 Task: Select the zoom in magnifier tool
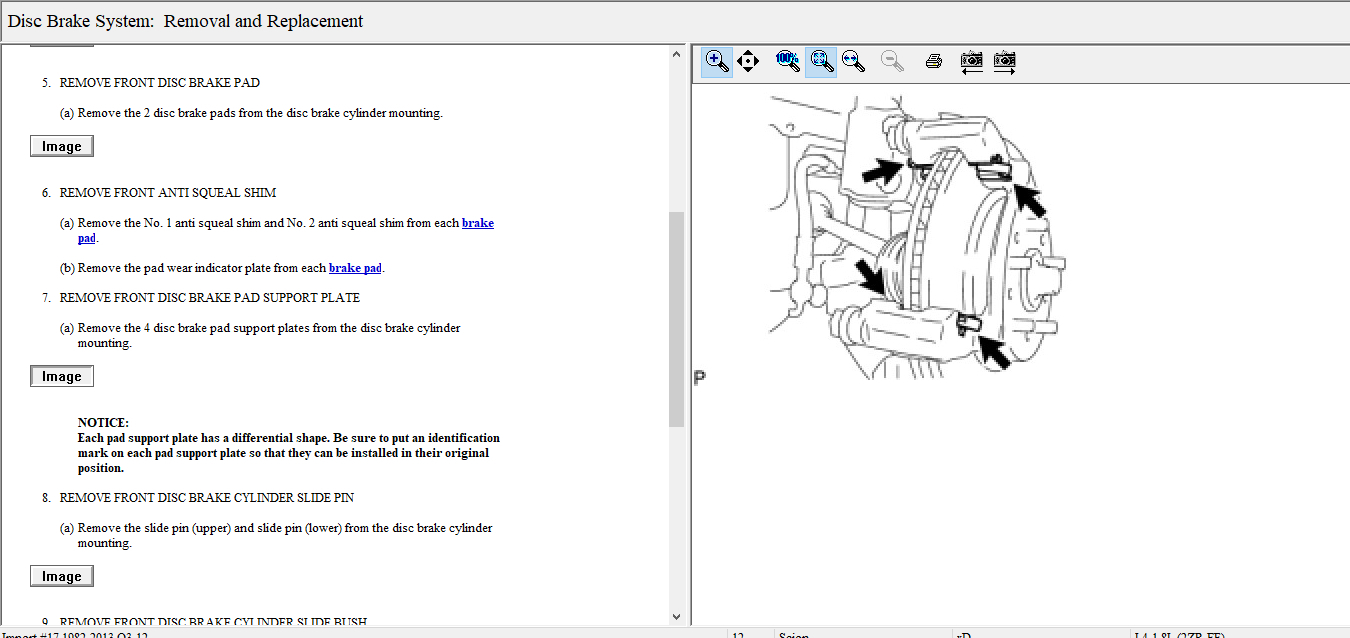click(717, 61)
